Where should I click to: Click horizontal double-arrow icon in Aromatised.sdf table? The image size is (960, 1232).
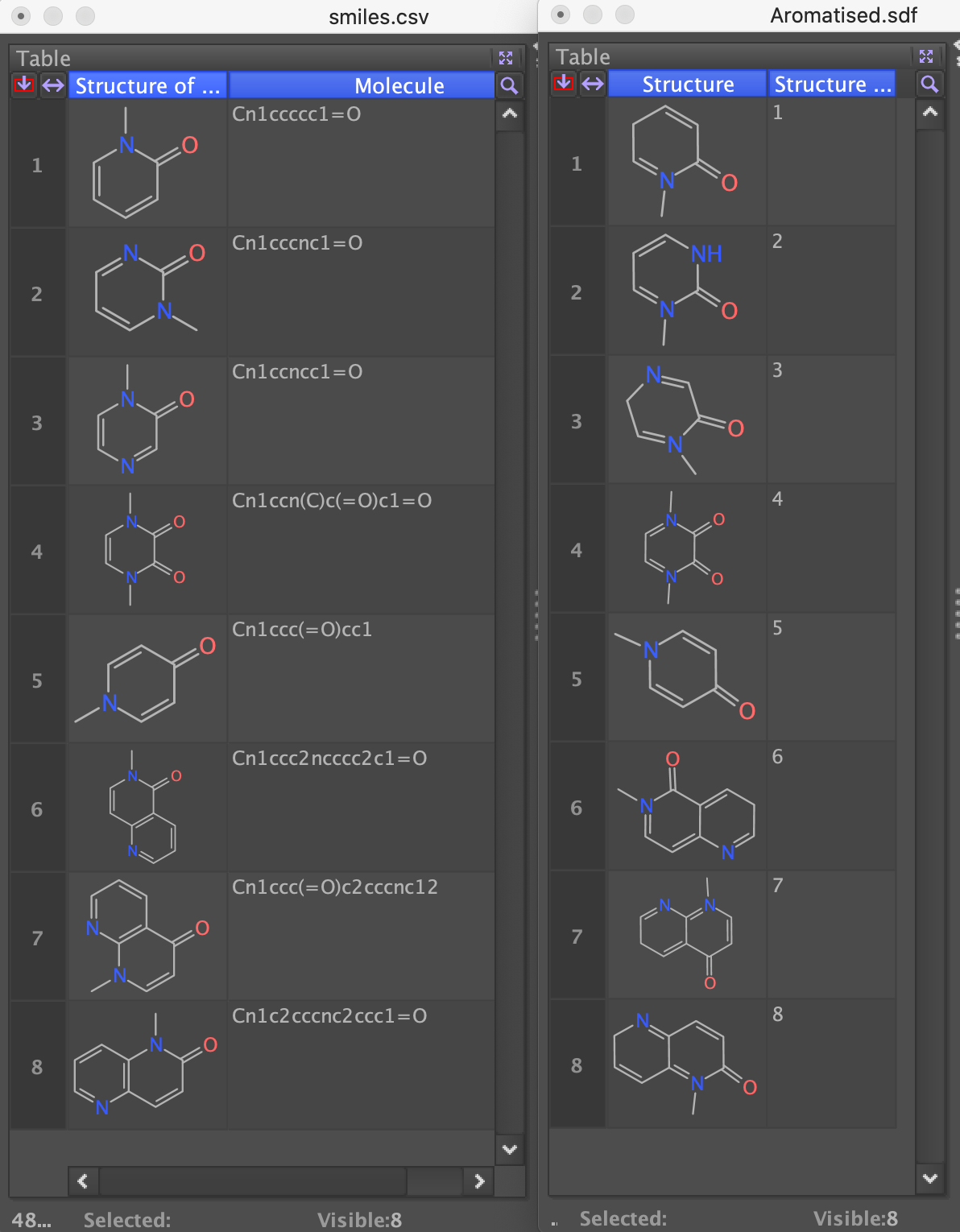coord(593,84)
